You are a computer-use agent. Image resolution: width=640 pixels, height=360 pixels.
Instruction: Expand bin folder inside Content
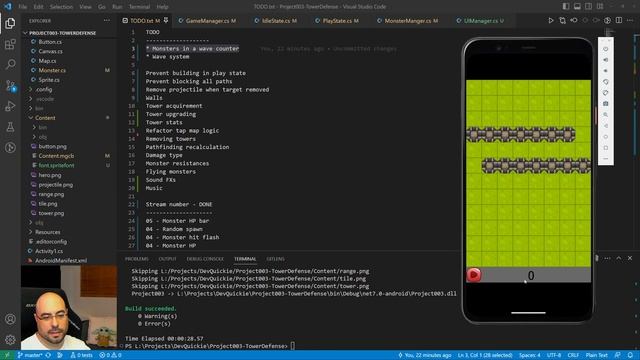(69, 127)
